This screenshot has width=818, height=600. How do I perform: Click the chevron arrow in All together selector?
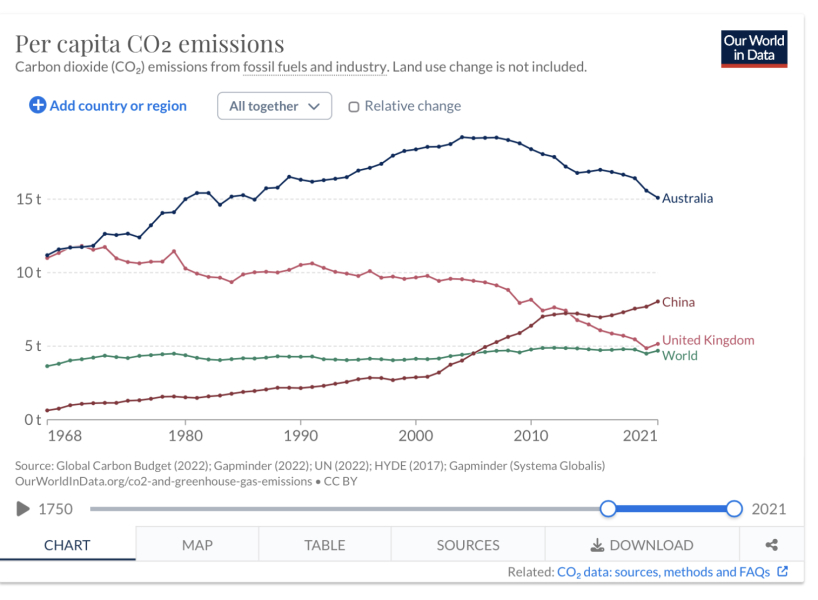pyautogui.click(x=314, y=106)
